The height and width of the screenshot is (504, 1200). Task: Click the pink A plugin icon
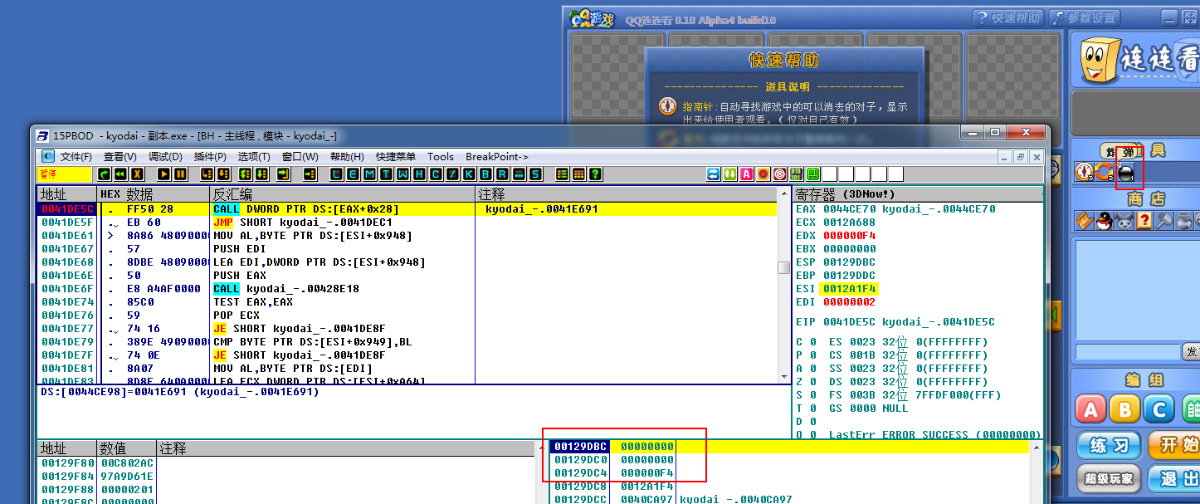pos(746,174)
